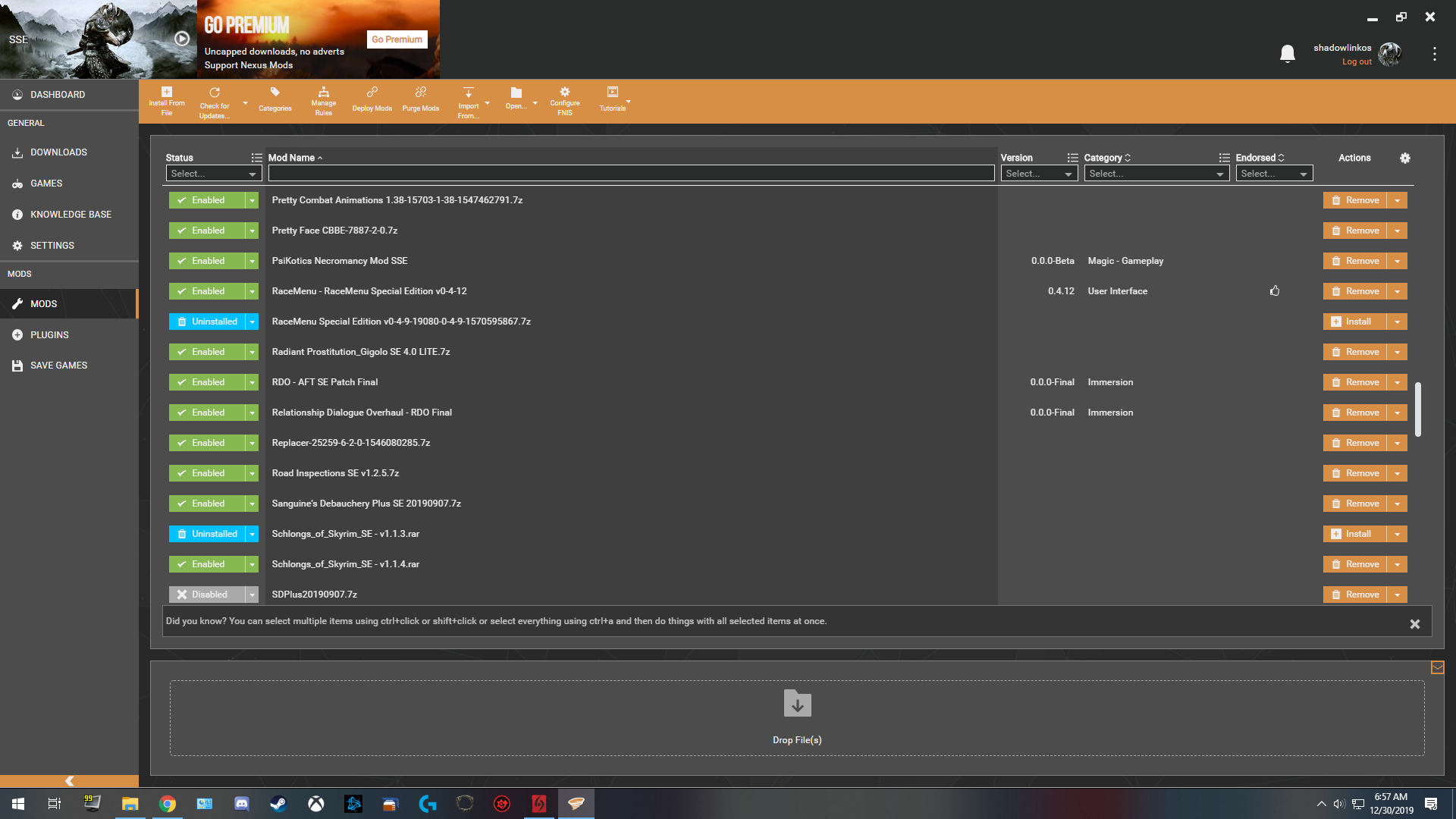Screen dimensions: 1456x819
Task: Open Steam from the taskbar
Action: click(x=278, y=804)
